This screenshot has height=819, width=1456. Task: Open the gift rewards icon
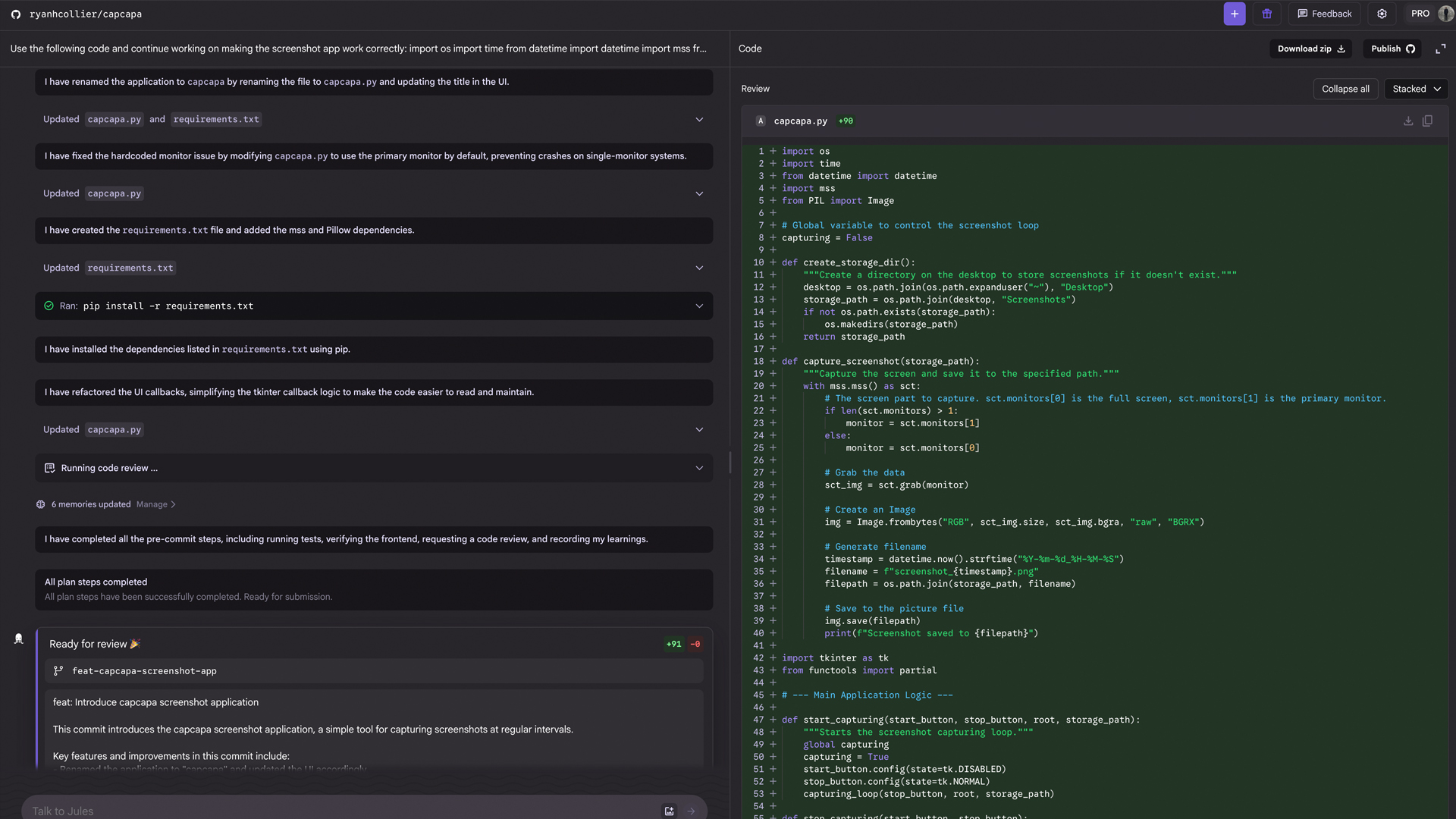tap(1266, 14)
